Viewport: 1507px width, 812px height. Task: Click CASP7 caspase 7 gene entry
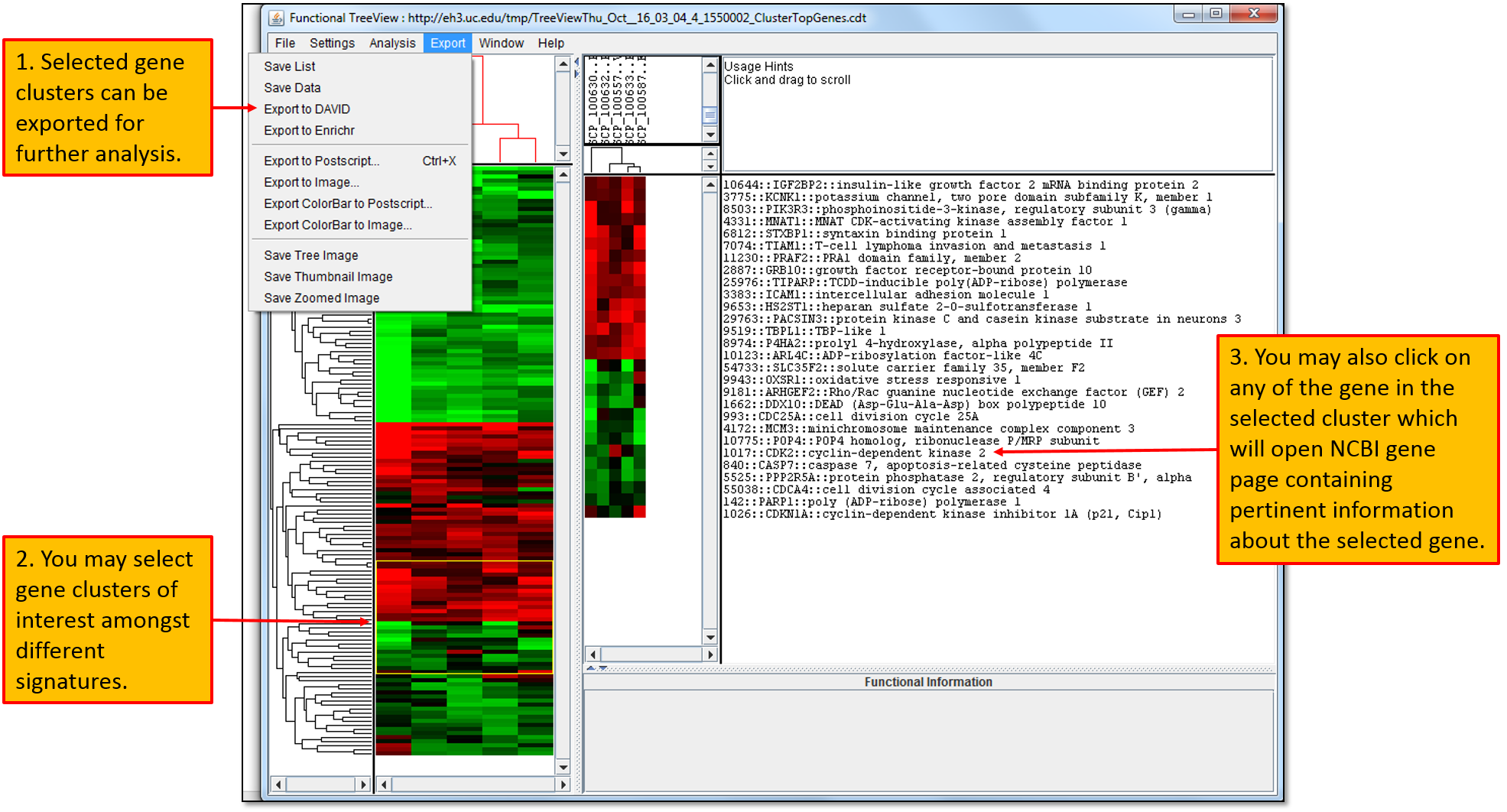pyautogui.click(x=932, y=466)
